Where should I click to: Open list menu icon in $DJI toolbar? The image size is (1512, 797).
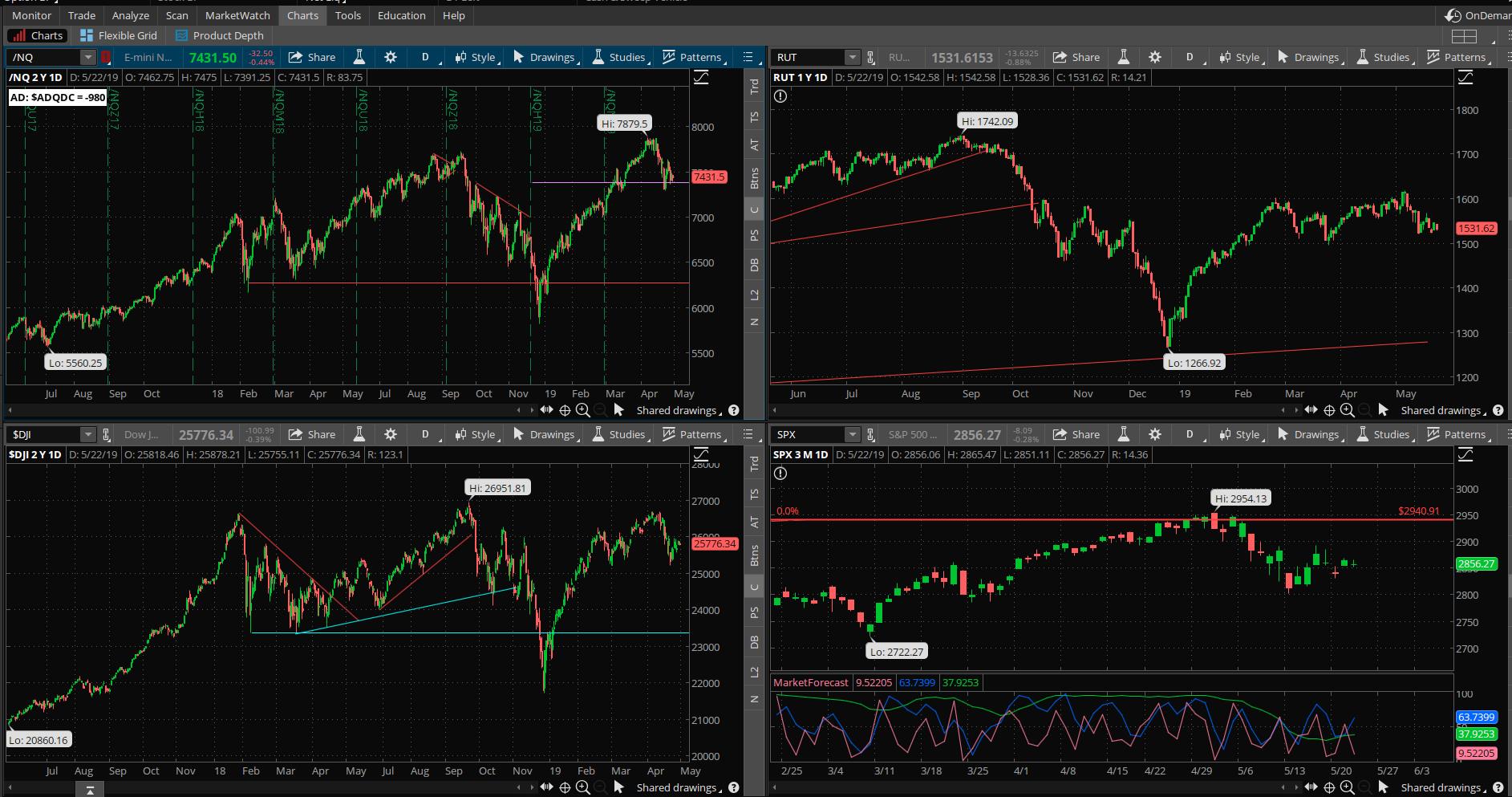click(x=748, y=434)
